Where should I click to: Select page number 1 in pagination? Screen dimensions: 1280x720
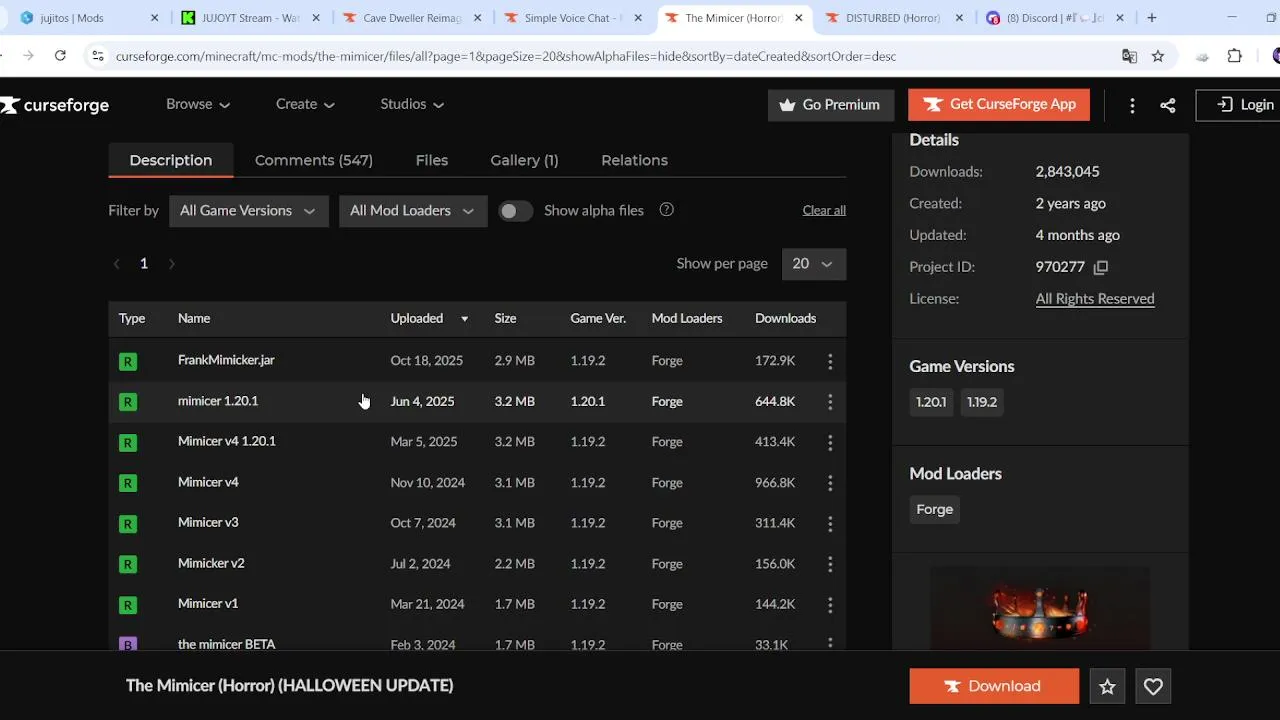144,264
